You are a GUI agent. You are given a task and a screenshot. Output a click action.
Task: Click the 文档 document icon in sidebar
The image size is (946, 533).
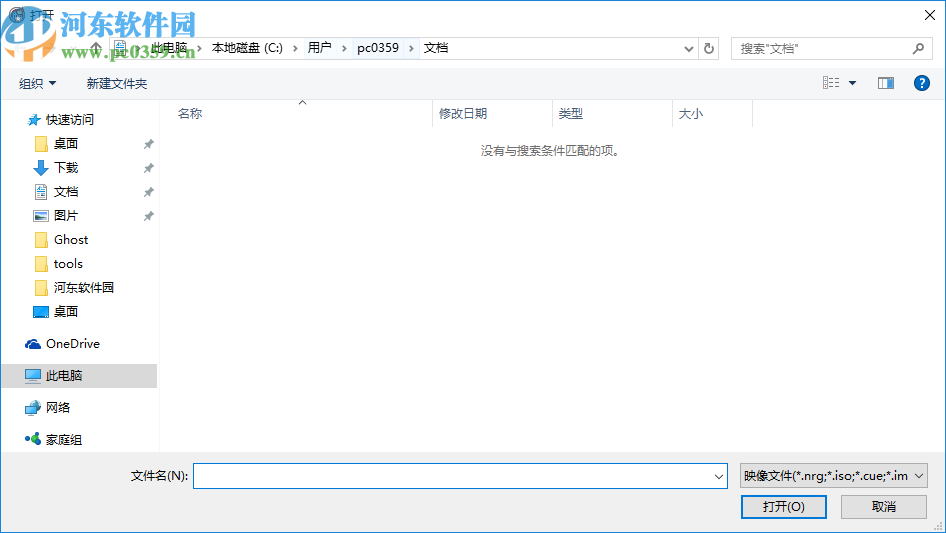pos(40,192)
